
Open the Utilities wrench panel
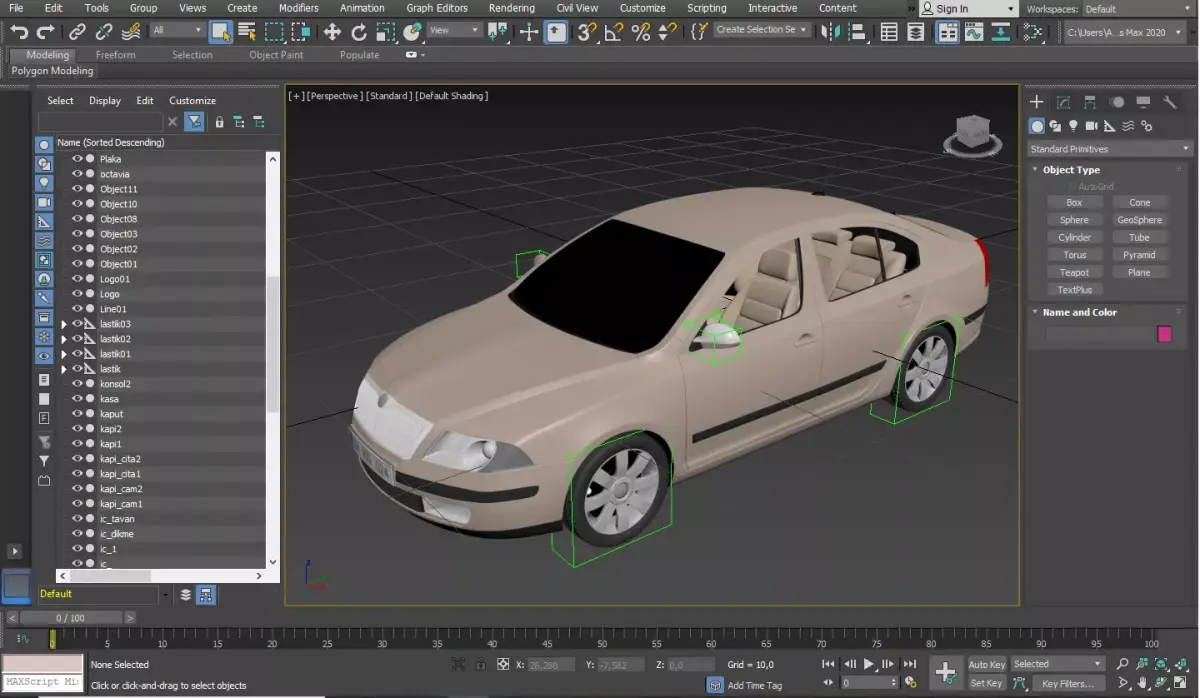point(1170,102)
